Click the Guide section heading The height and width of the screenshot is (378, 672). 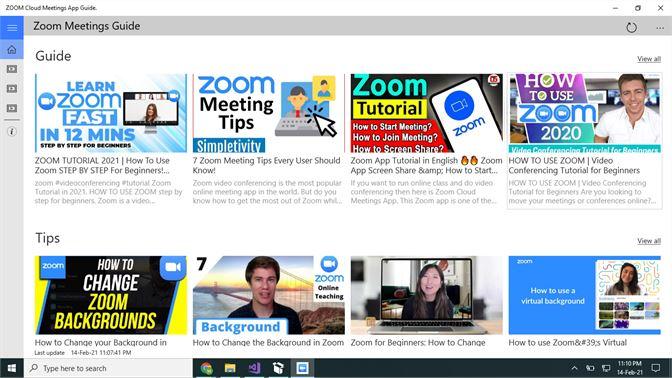53,56
